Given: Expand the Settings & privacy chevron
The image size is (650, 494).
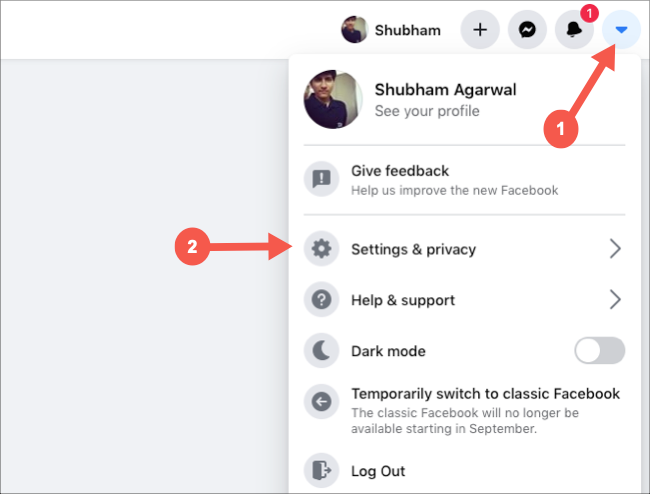Looking at the screenshot, I should point(615,249).
